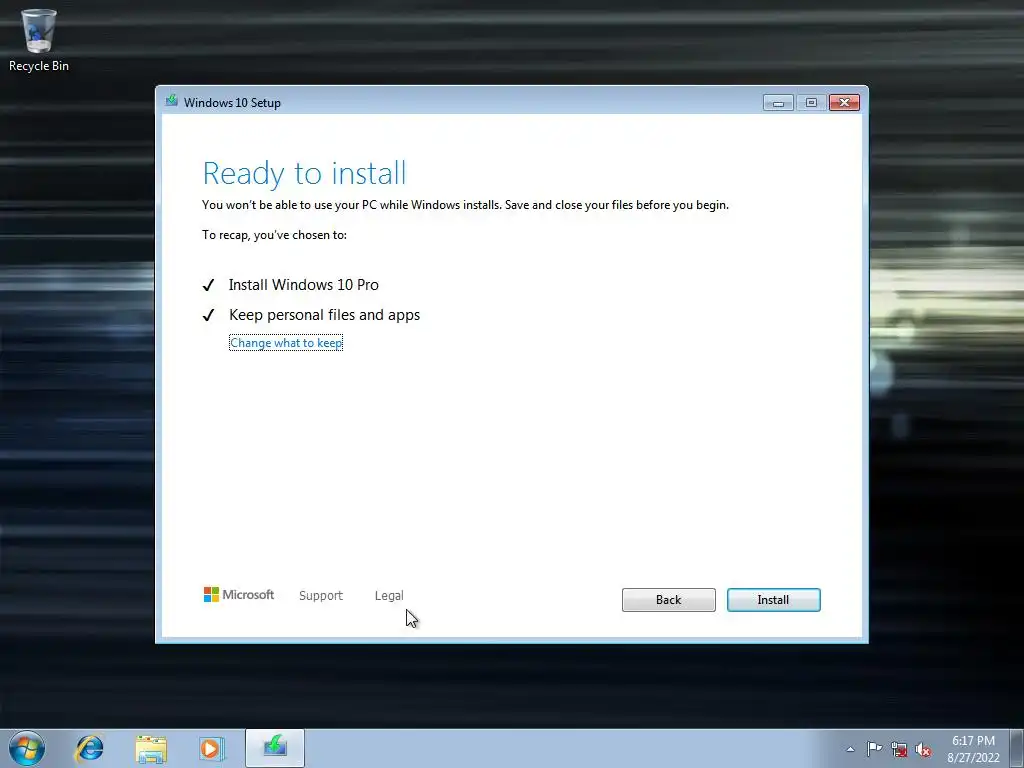Open the clock showing 6:17 PM

(x=973, y=749)
